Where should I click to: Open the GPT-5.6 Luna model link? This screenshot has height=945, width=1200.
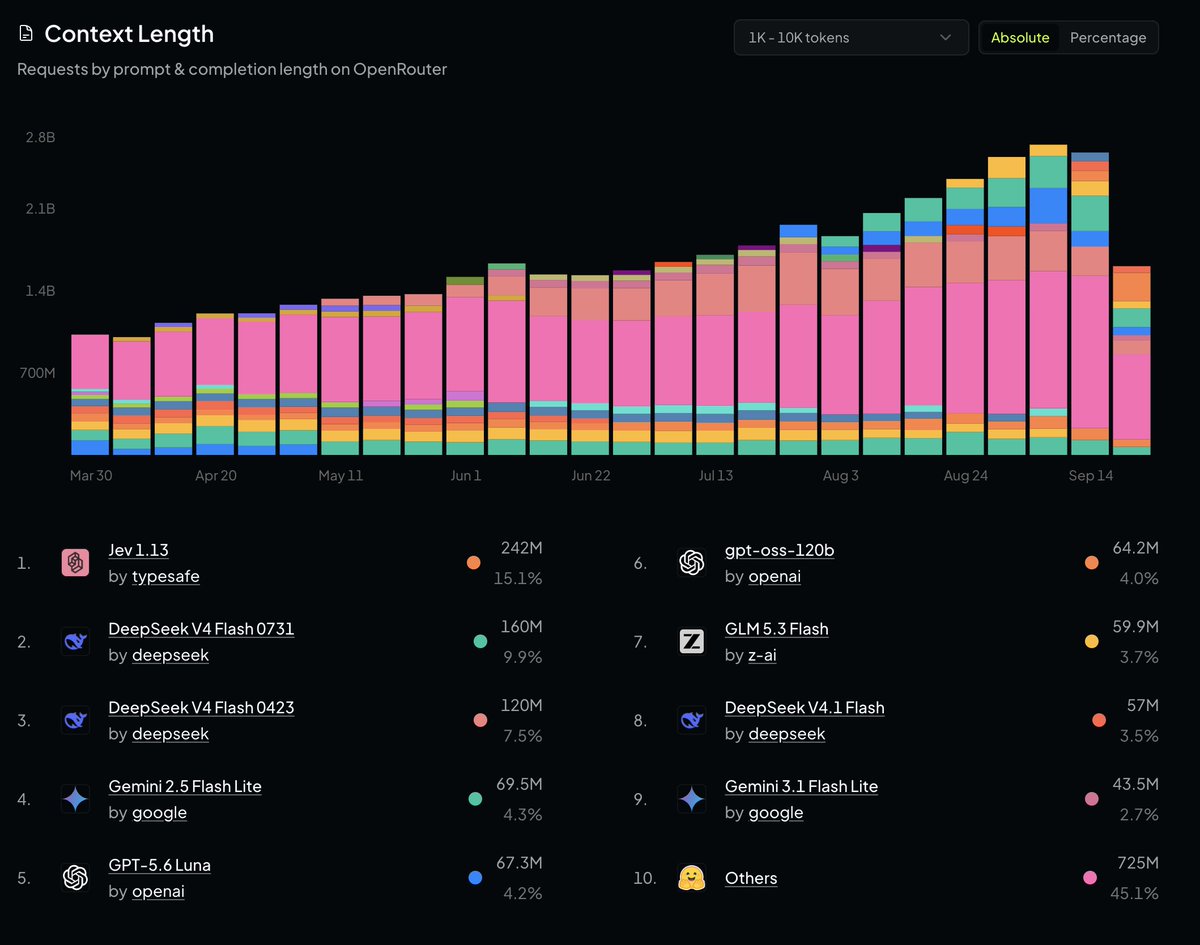(160, 865)
